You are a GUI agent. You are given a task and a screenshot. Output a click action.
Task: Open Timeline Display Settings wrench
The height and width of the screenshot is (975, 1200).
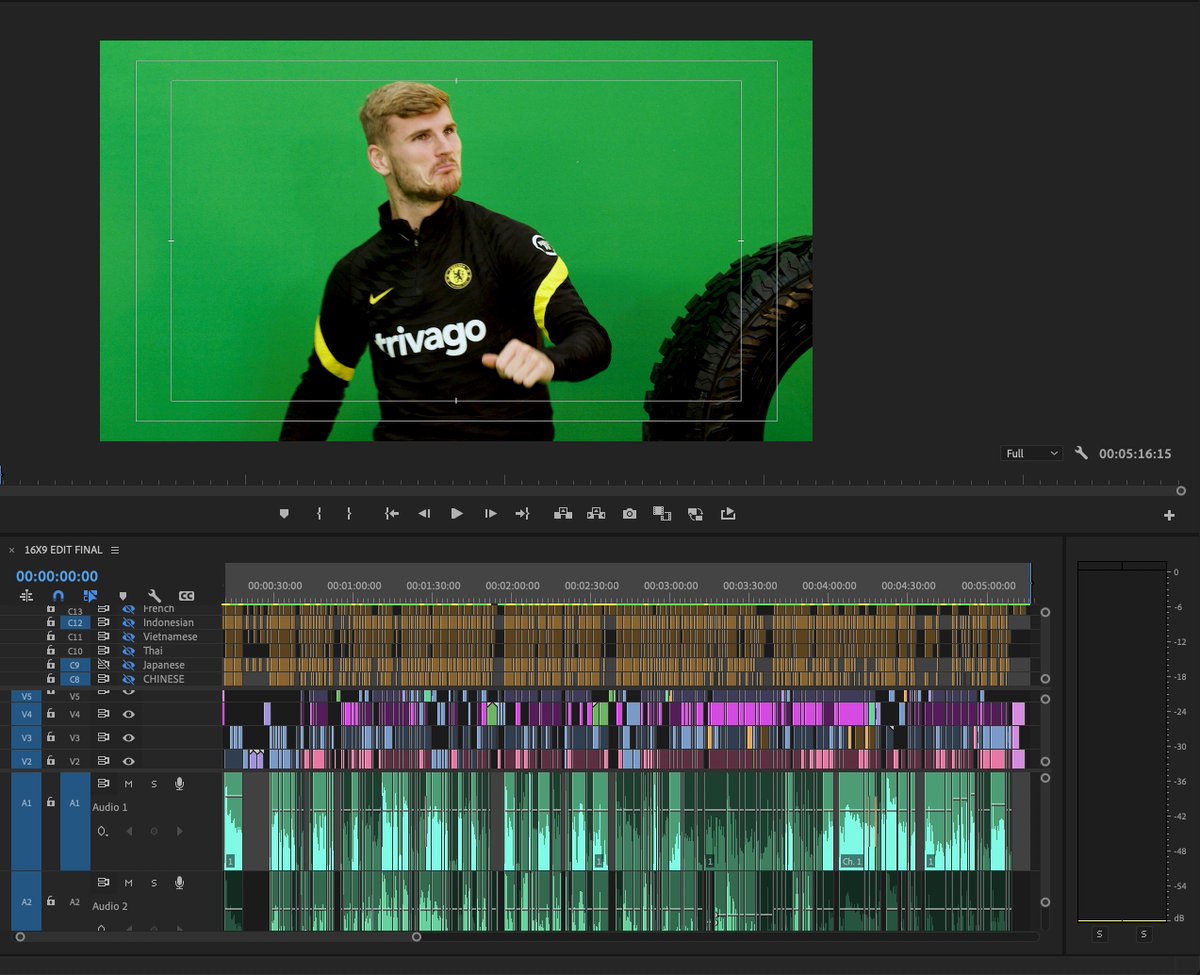click(154, 596)
